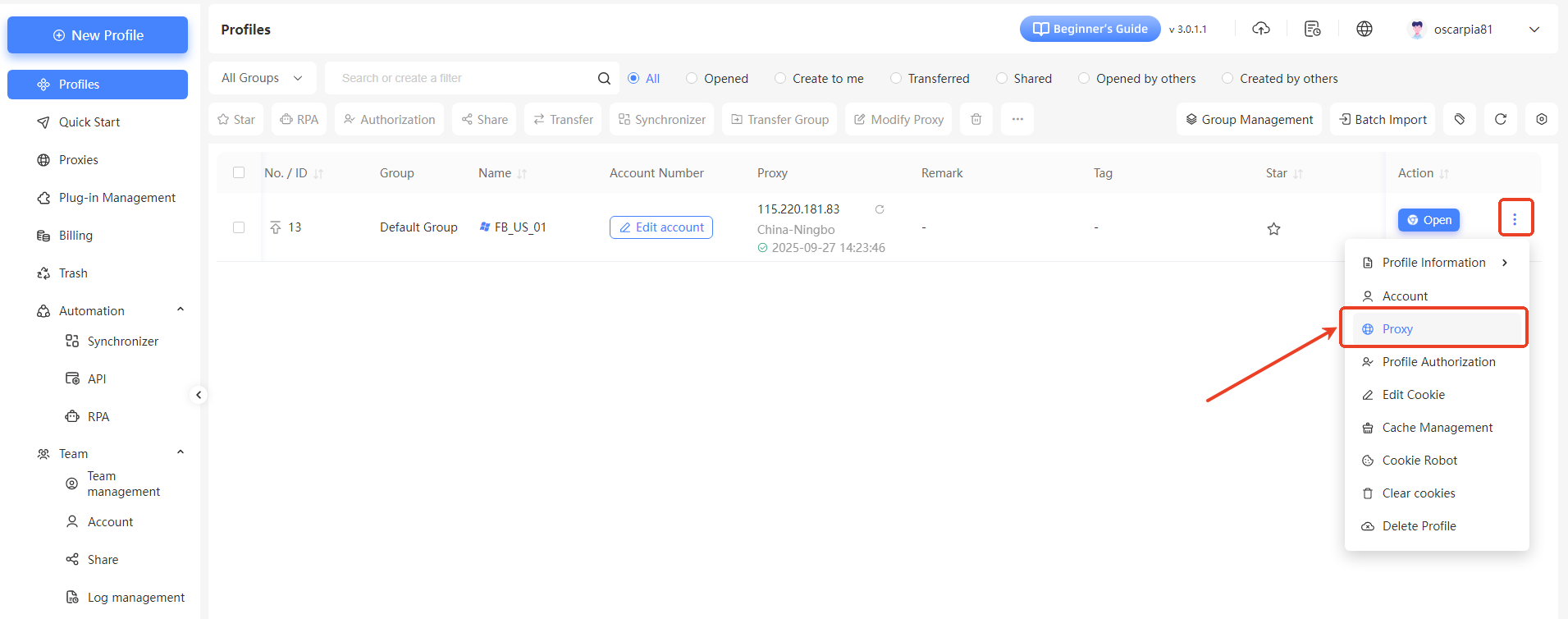
Task: Tick the select-all checkbox in table header
Action: pos(239,172)
